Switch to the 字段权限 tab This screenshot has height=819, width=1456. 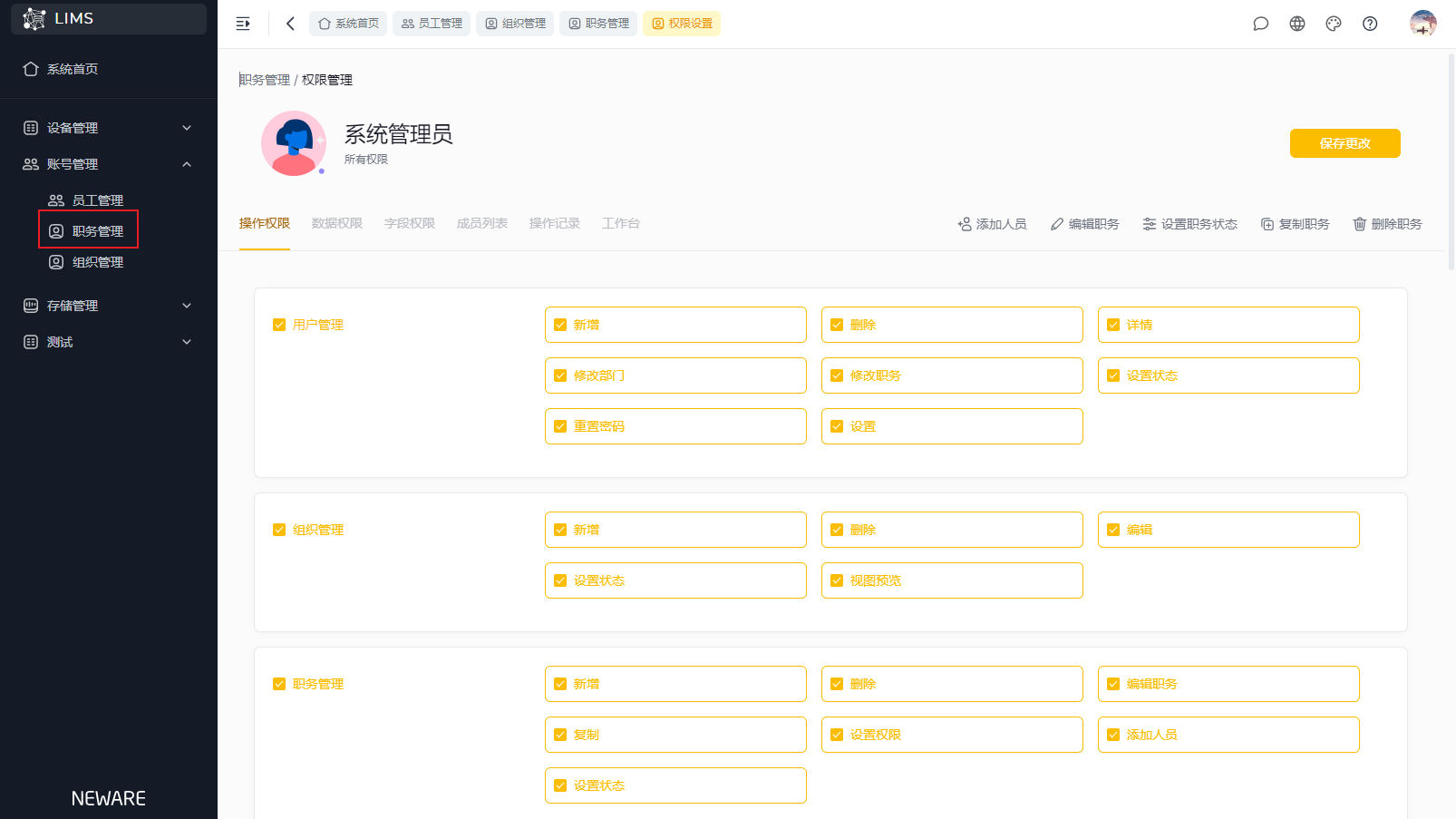pos(410,223)
